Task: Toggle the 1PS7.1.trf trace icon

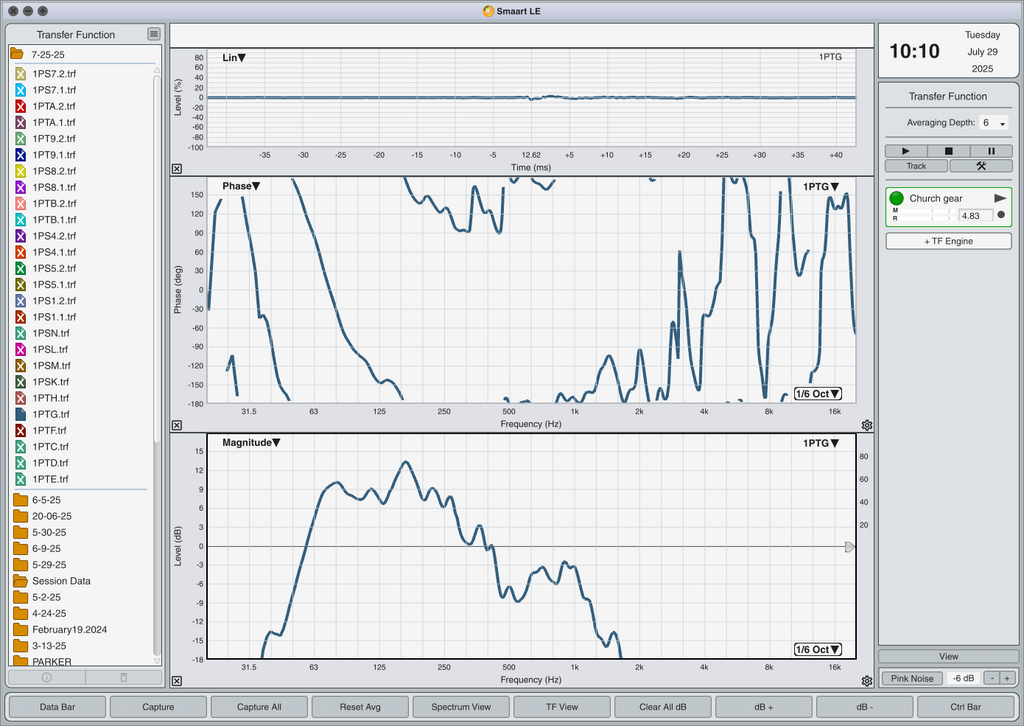Action: [x=20, y=90]
